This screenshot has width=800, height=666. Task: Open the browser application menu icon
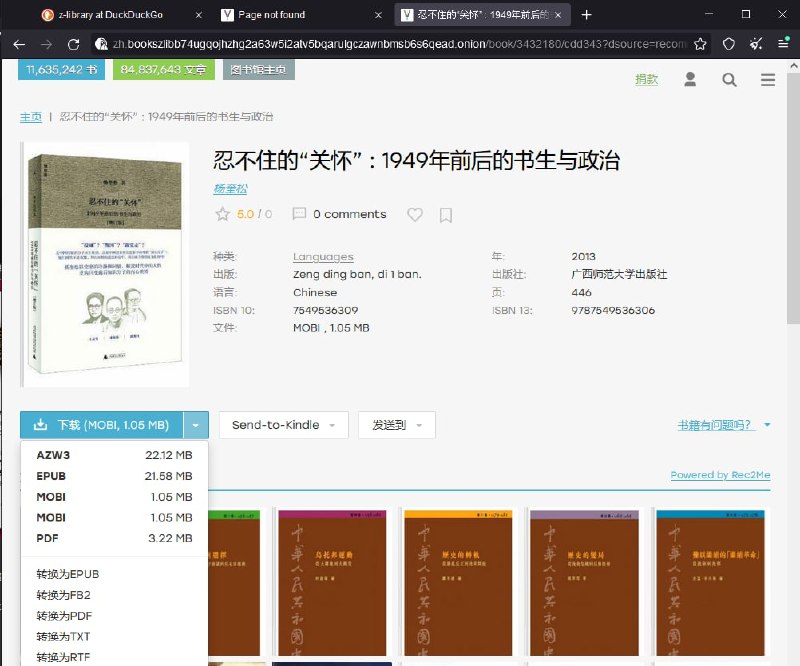pyautogui.click(x=785, y=44)
